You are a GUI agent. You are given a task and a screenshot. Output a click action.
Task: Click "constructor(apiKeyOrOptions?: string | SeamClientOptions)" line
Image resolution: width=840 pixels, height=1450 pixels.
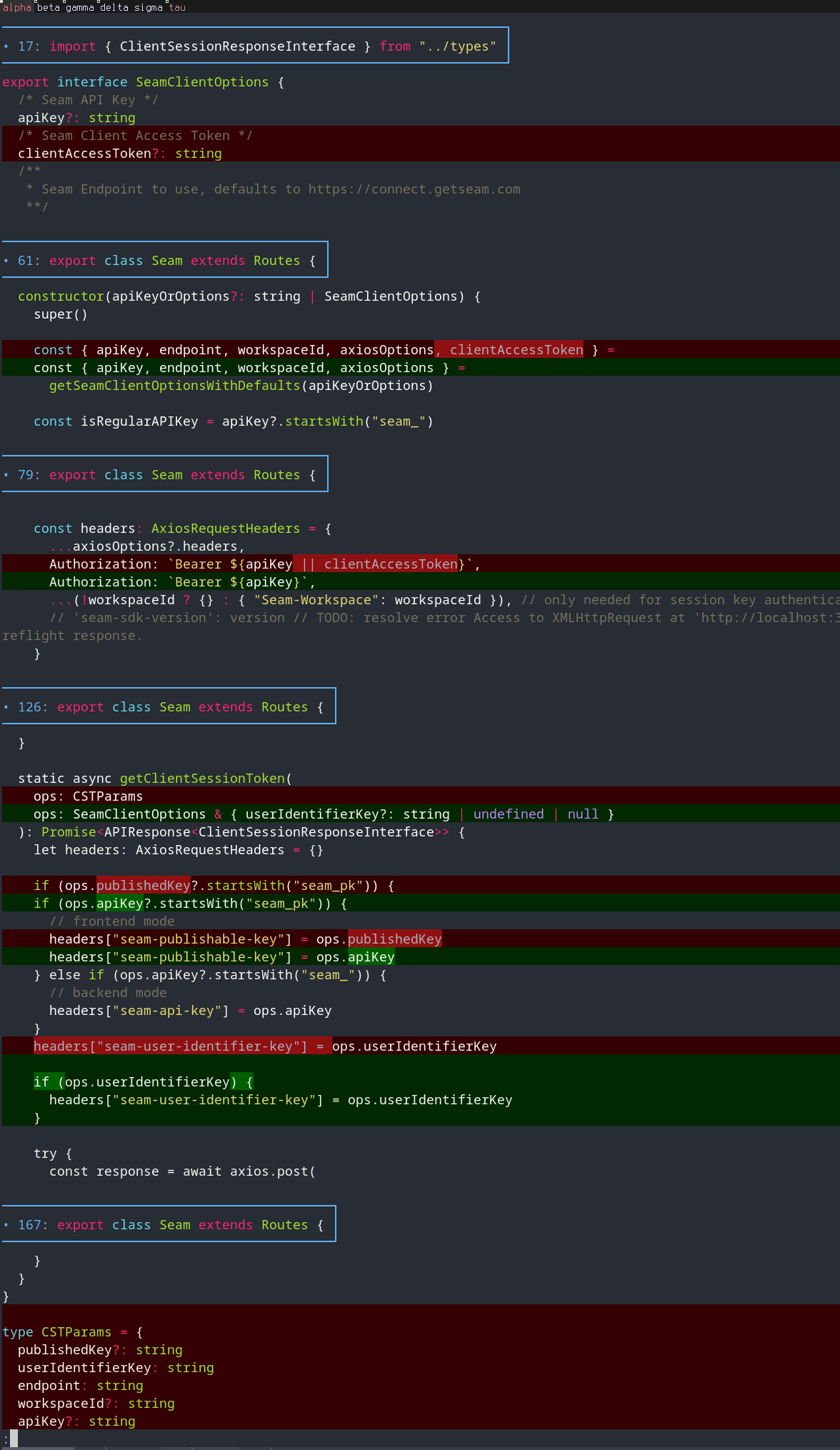point(249,296)
